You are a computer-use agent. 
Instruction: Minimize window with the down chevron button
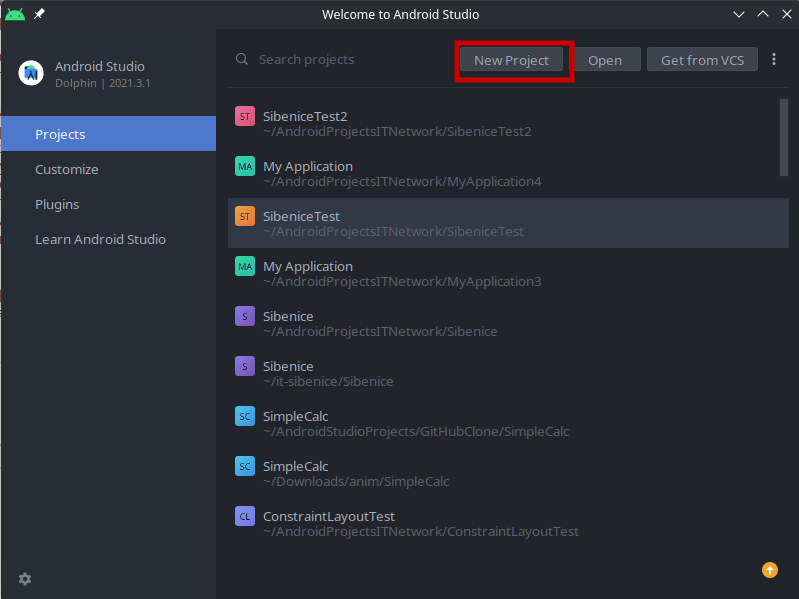pos(738,14)
